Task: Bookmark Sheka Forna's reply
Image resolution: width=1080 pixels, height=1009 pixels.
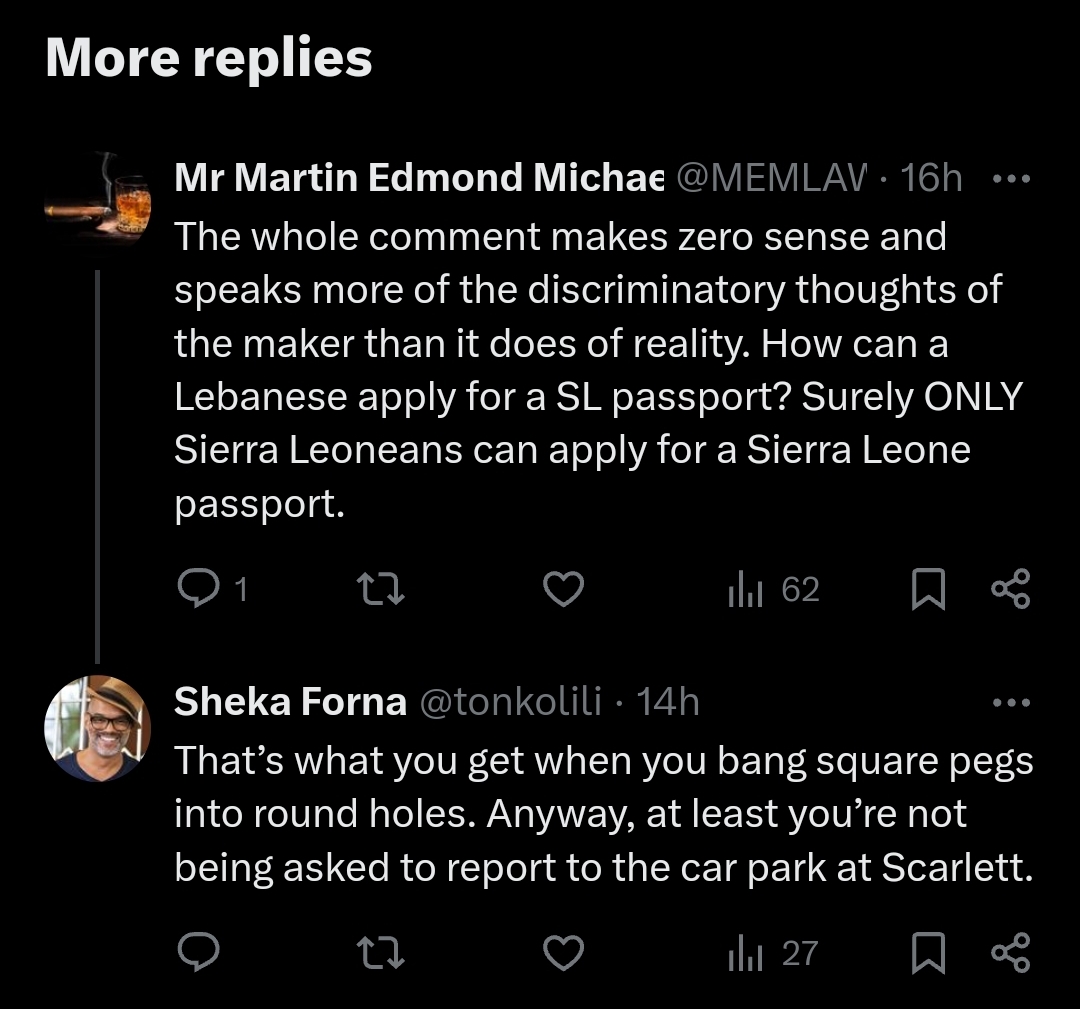Action: (928, 953)
